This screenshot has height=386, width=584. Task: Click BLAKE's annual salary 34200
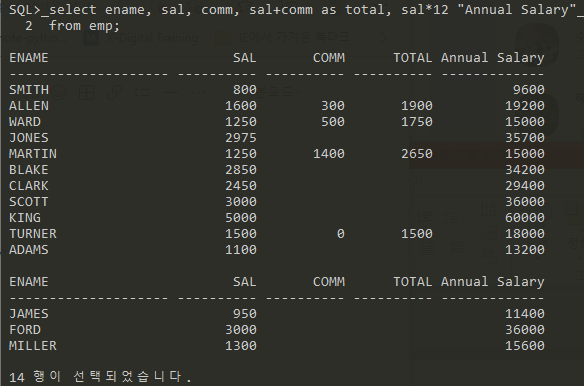(x=525, y=170)
